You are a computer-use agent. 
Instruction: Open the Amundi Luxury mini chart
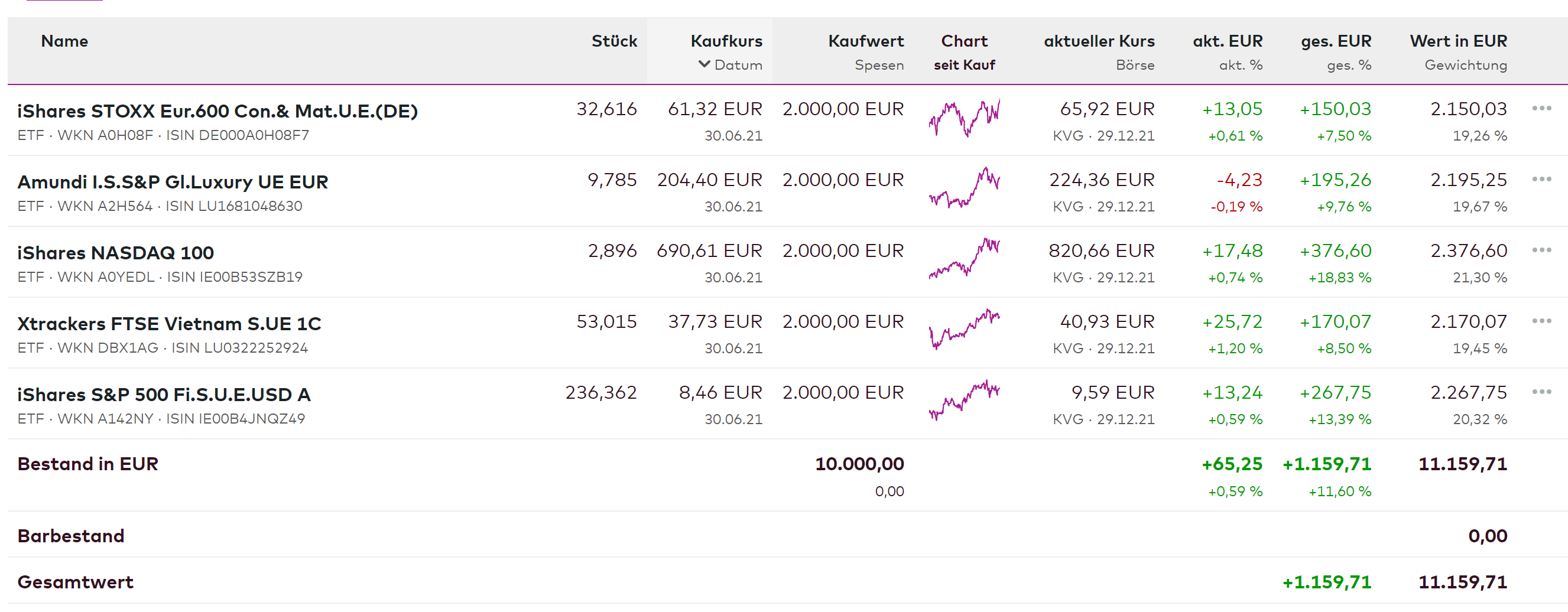[x=964, y=187]
